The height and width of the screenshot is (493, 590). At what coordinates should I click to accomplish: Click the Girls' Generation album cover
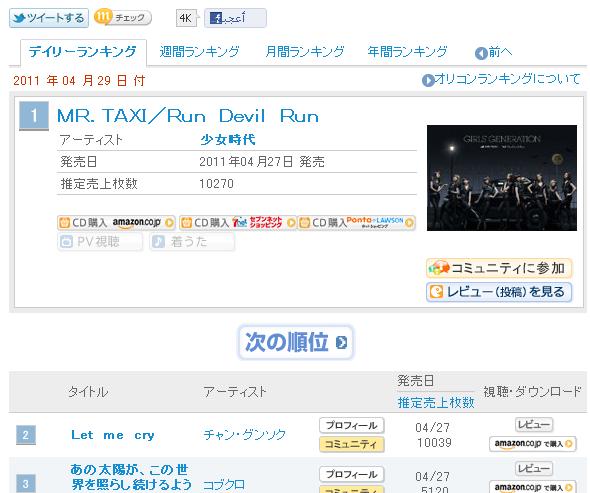502,178
